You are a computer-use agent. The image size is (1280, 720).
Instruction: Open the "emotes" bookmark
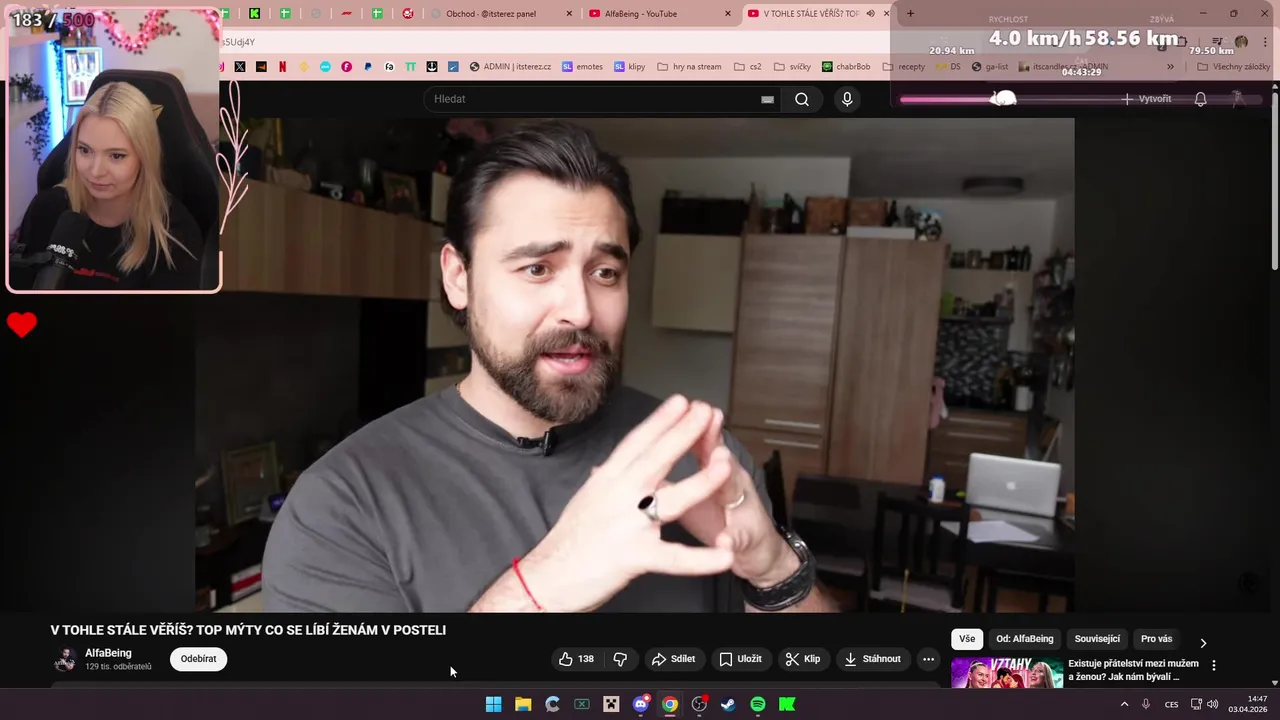(x=582, y=67)
